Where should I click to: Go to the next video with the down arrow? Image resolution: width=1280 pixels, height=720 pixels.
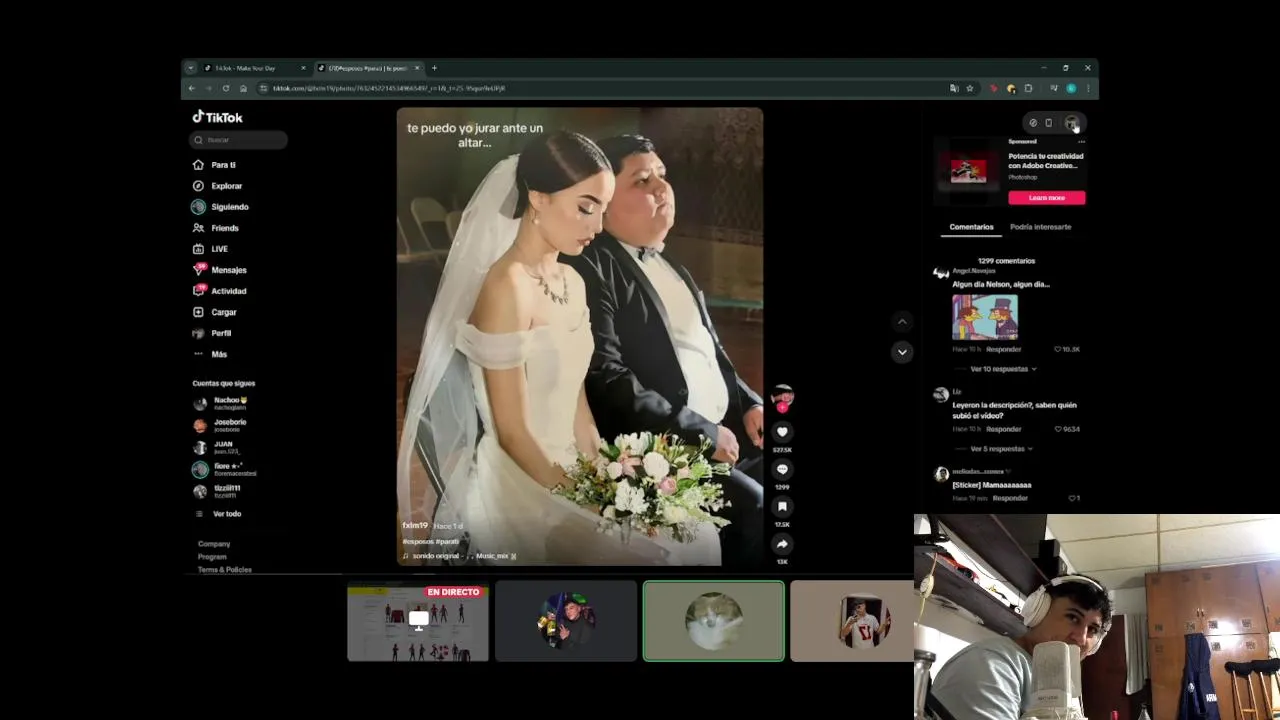pyautogui.click(x=902, y=352)
